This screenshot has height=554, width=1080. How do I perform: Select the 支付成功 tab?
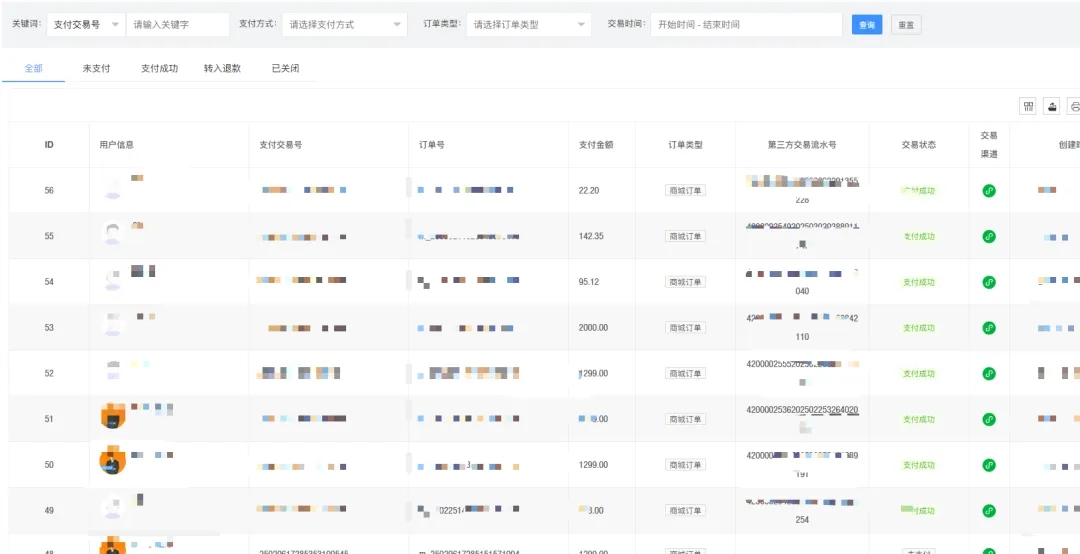[159, 68]
